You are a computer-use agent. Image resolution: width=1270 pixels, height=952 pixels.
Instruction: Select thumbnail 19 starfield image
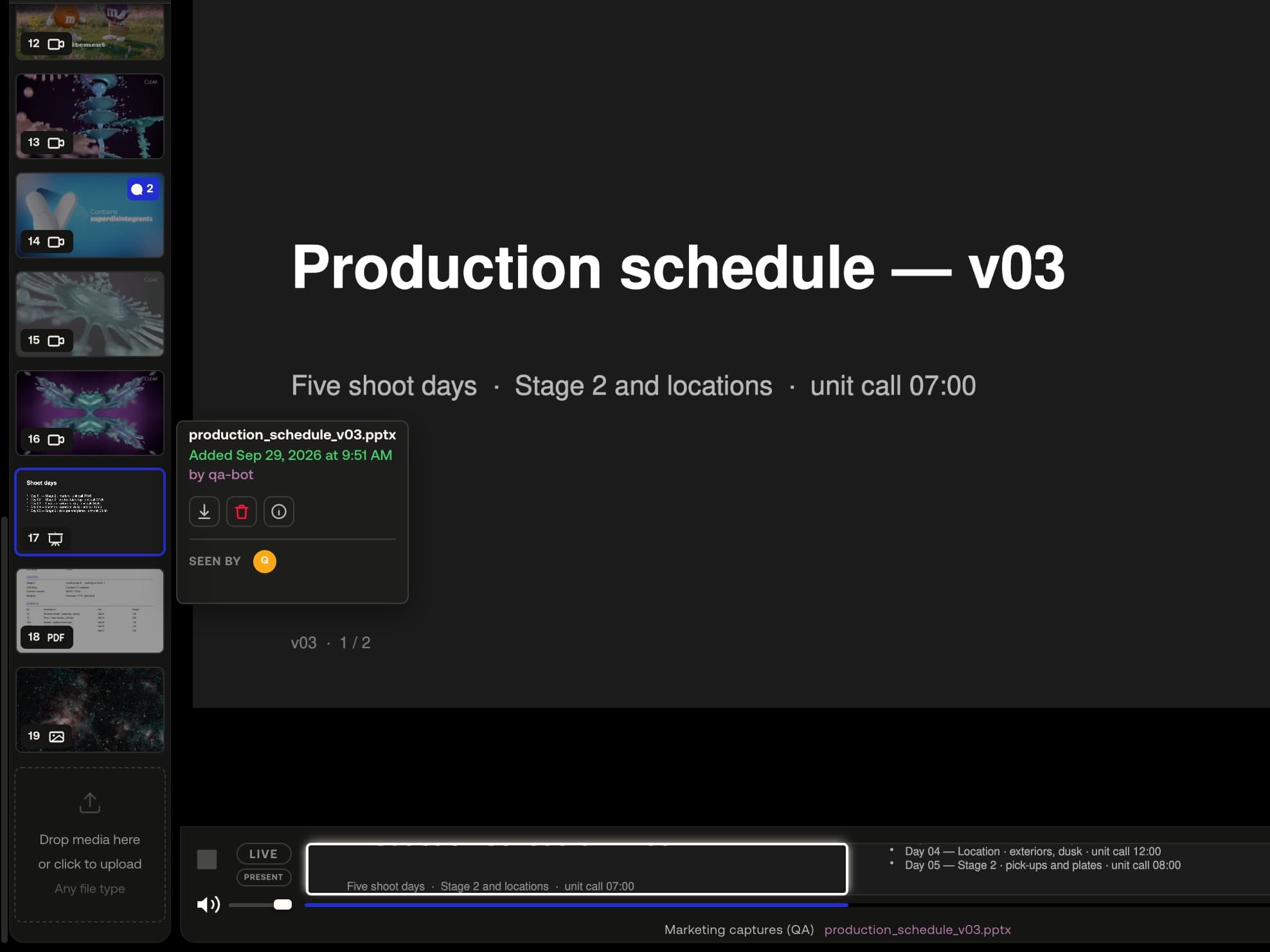90,710
